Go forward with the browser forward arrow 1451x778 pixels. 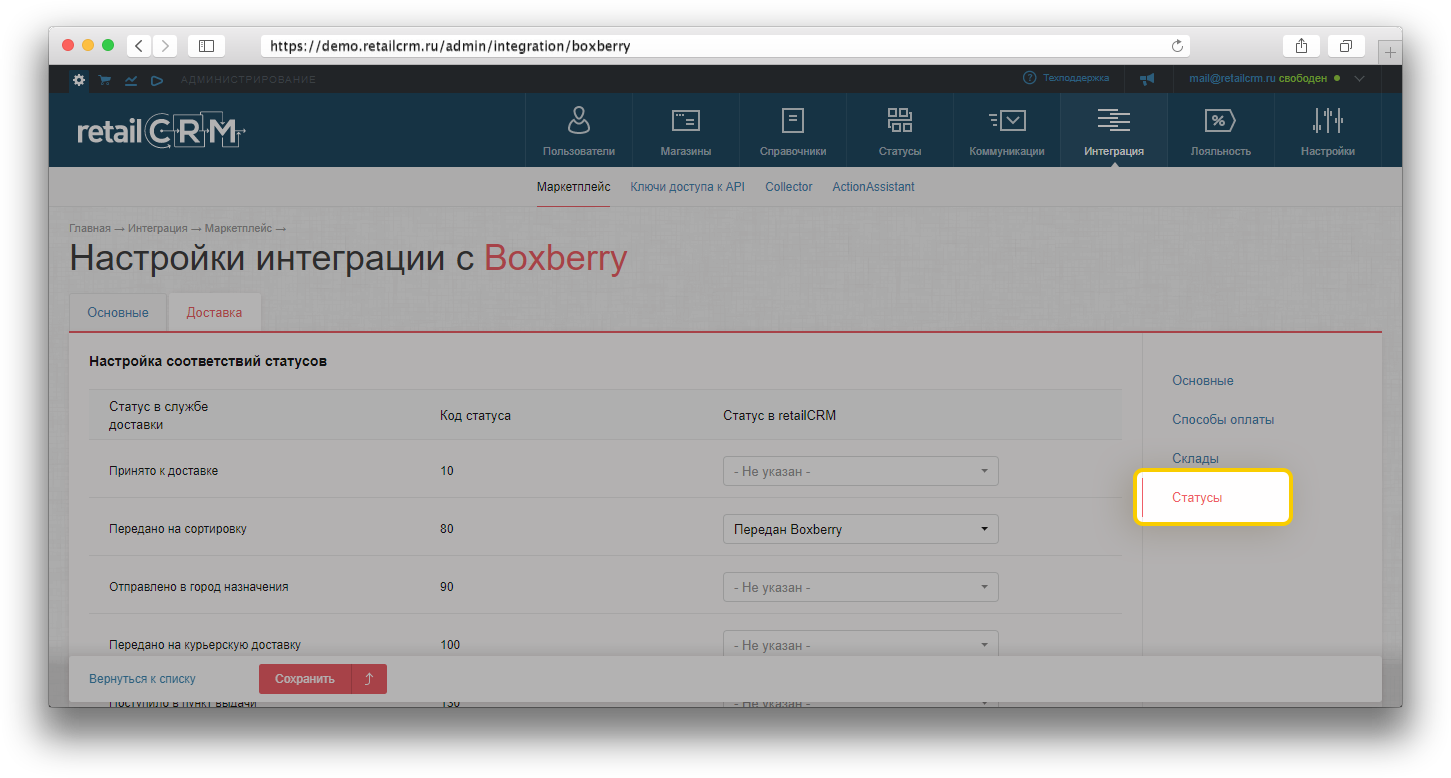point(164,46)
